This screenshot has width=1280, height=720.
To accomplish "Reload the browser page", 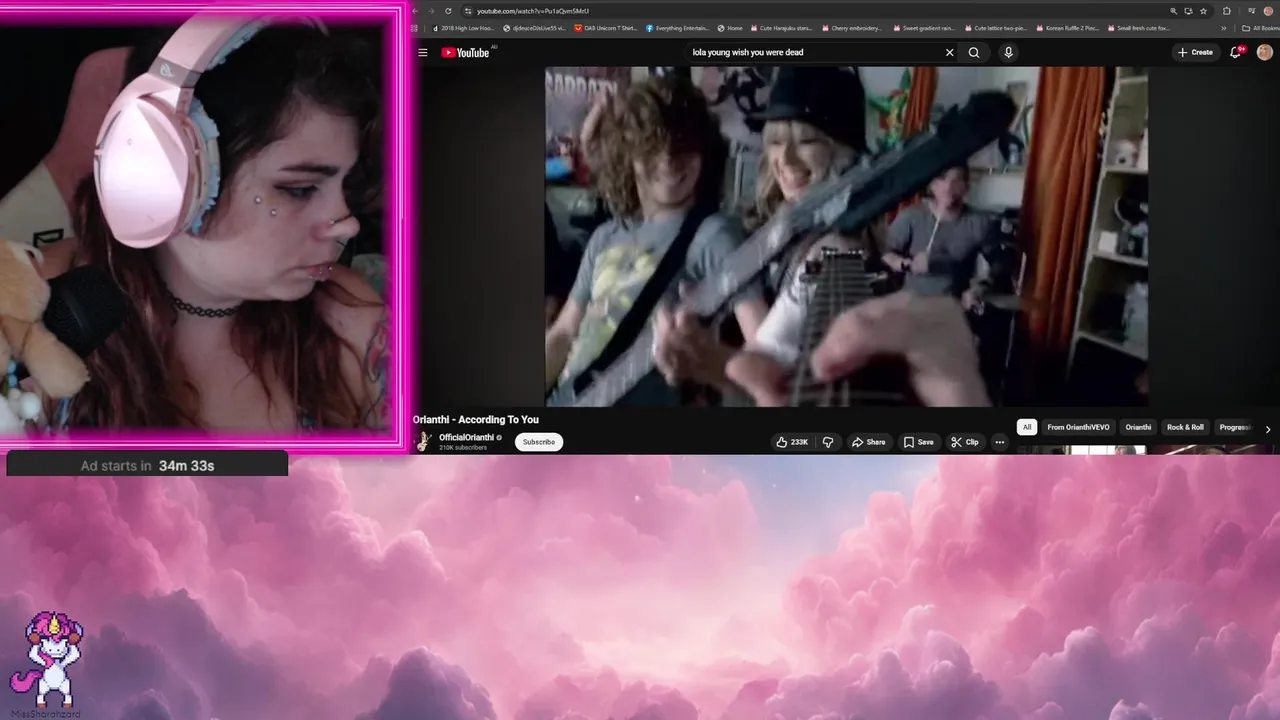I will [x=448, y=11].
